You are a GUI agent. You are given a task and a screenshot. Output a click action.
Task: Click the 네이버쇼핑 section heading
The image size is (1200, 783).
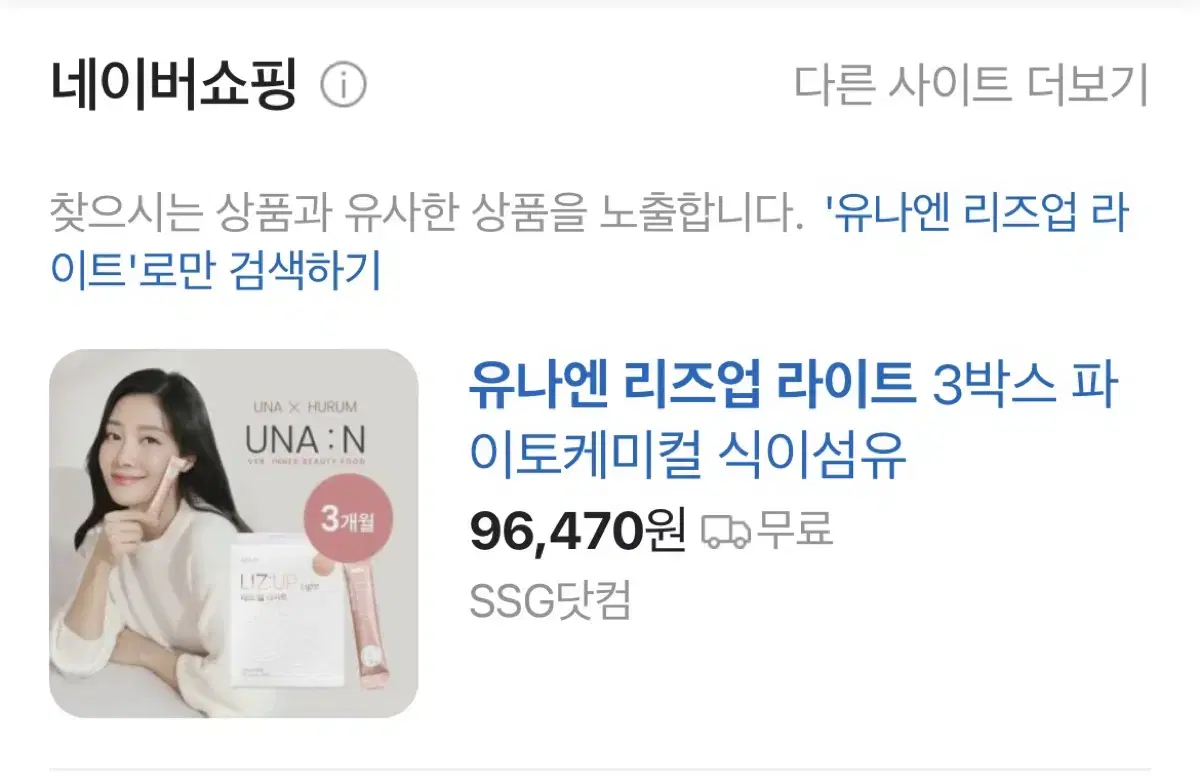(173, 87)
